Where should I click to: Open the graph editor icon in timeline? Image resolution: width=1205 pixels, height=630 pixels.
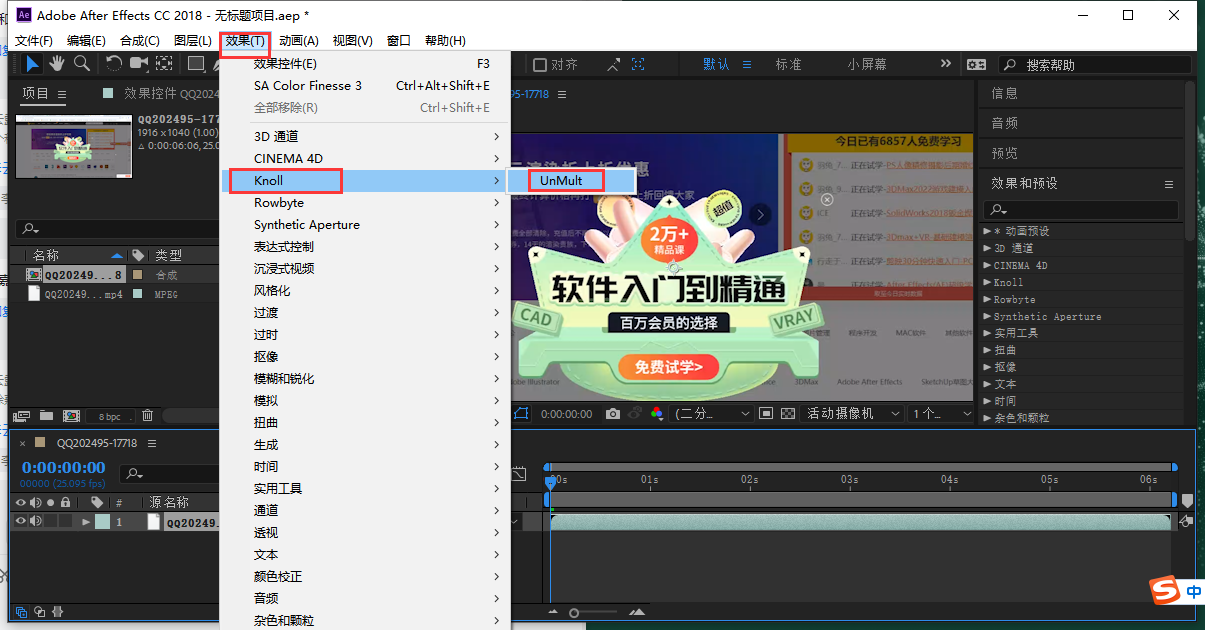tap(519, 473)
